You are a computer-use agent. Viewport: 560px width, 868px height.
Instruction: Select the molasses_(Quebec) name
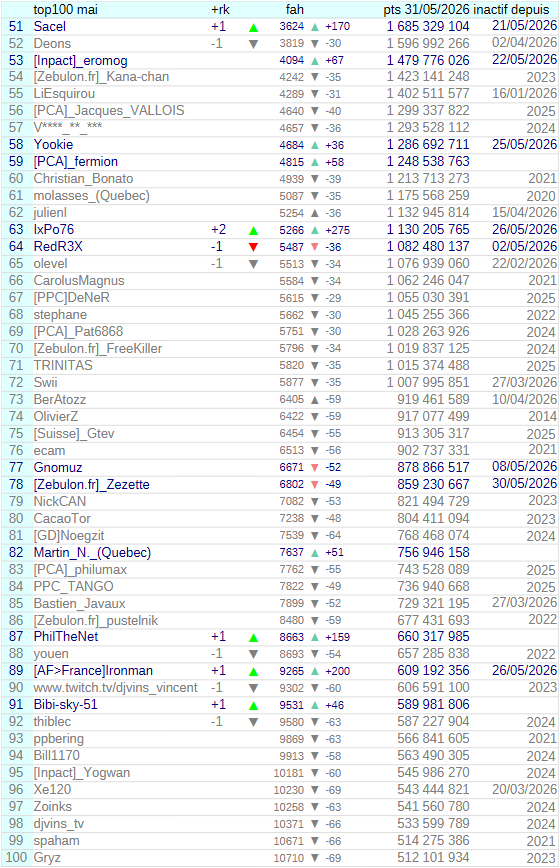(91, 196)
